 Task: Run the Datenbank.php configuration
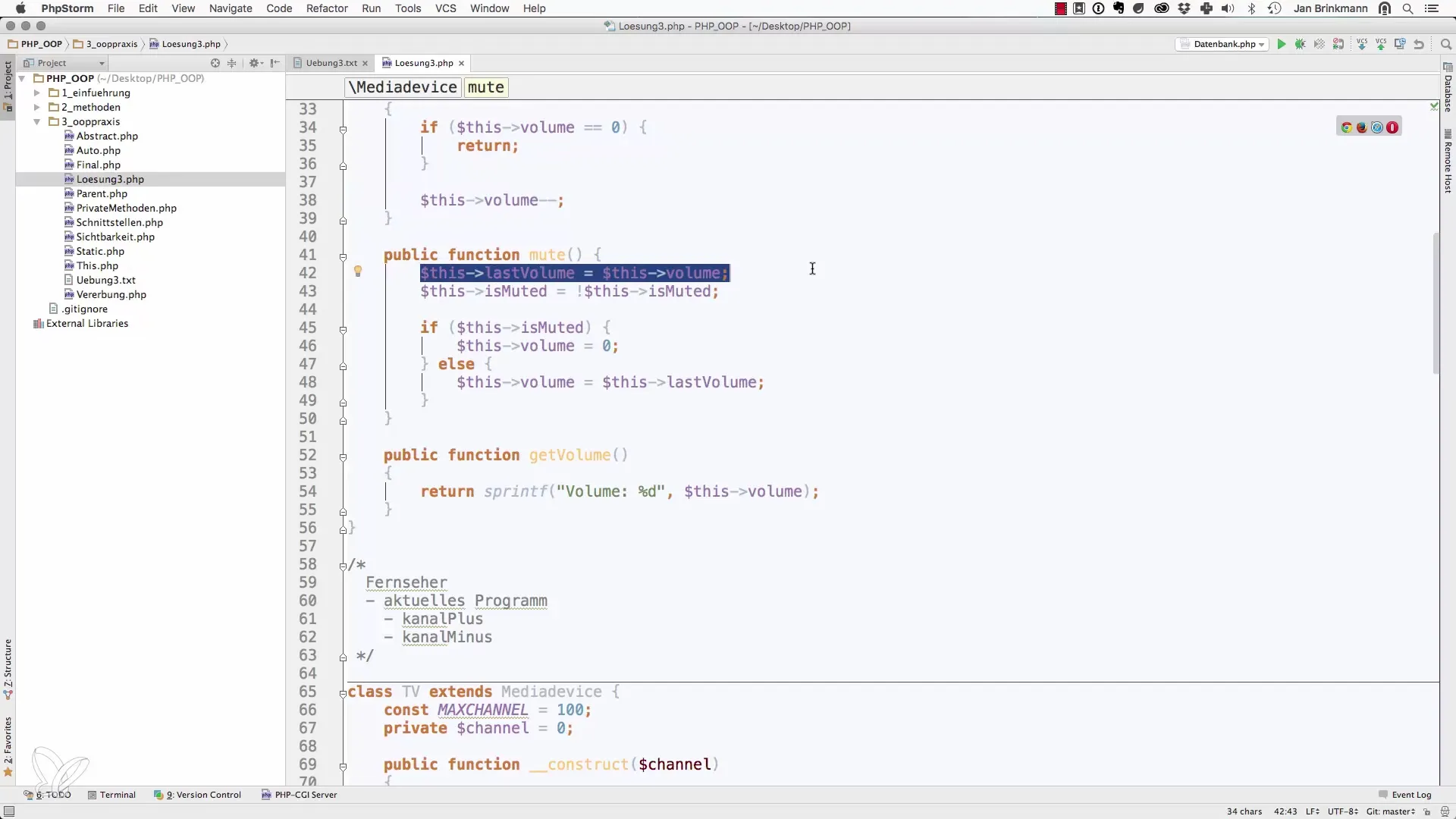(x=1282, y=44)
